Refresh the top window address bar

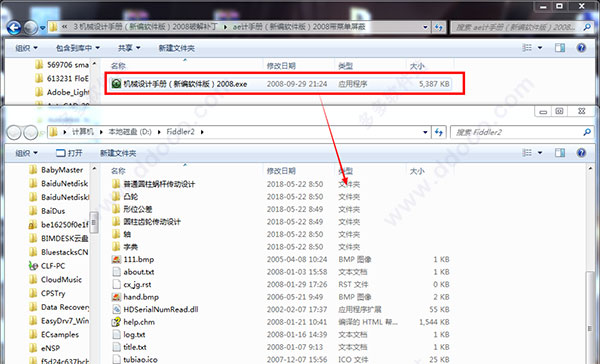pos(439,27)
